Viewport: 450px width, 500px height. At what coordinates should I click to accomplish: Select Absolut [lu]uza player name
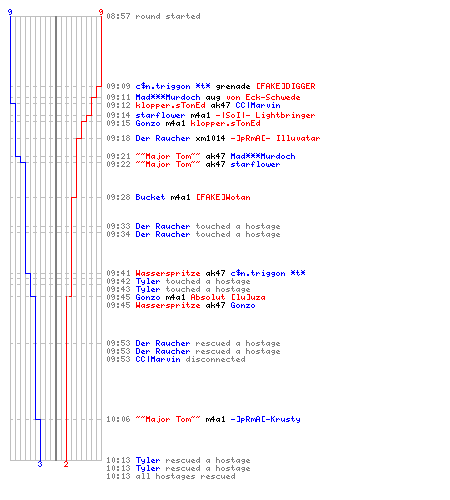(228, 297)
